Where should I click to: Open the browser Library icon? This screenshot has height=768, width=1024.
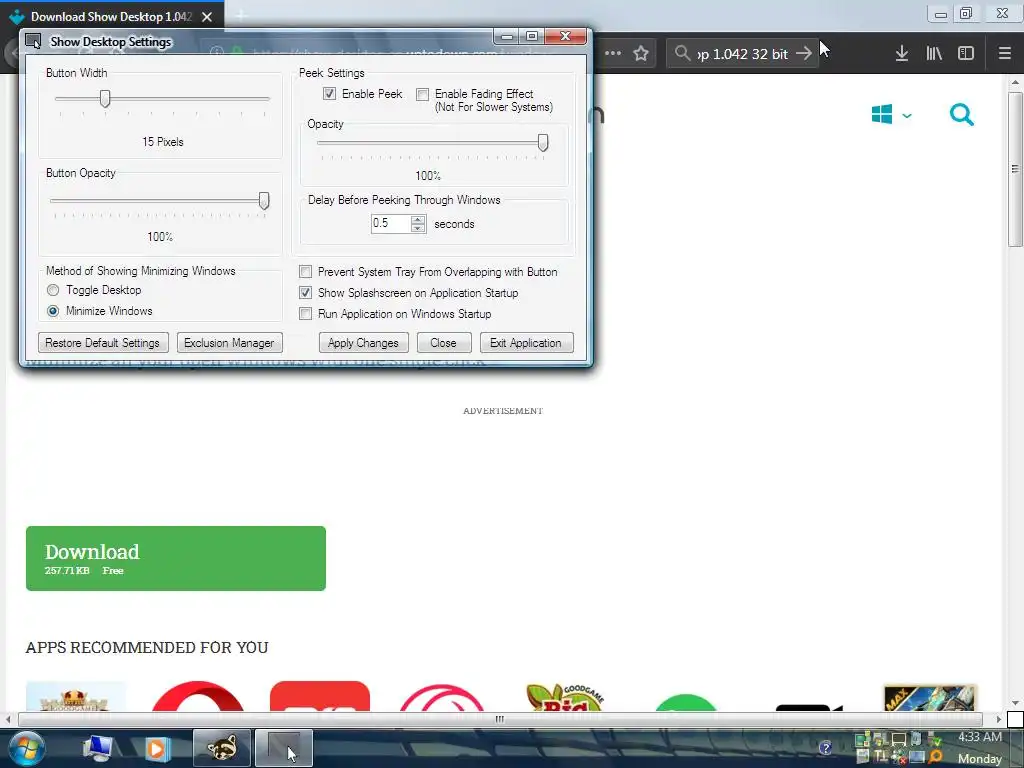click(x=934, y=54)
